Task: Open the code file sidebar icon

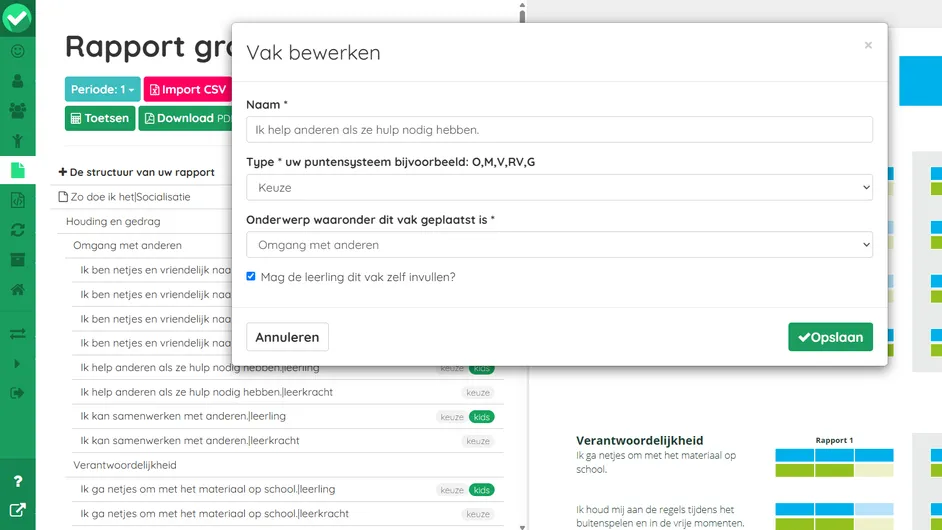Action: click(17, 200)
